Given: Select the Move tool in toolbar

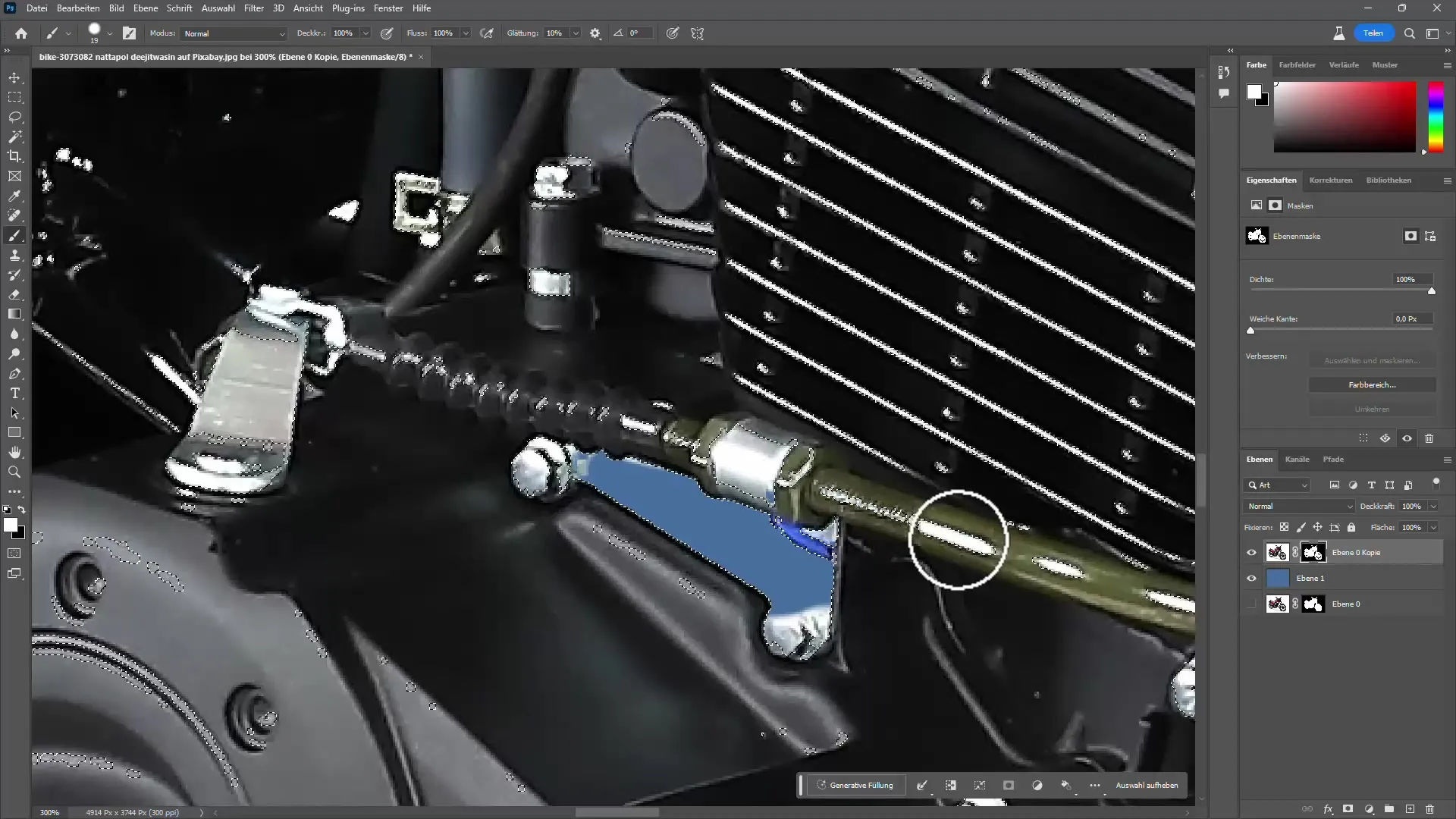Looking at the screenshot, I should pos(15,78).
